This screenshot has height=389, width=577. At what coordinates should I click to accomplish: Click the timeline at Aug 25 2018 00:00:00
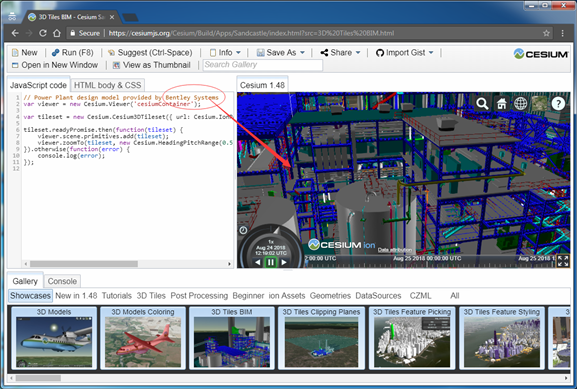pos(426,259)
